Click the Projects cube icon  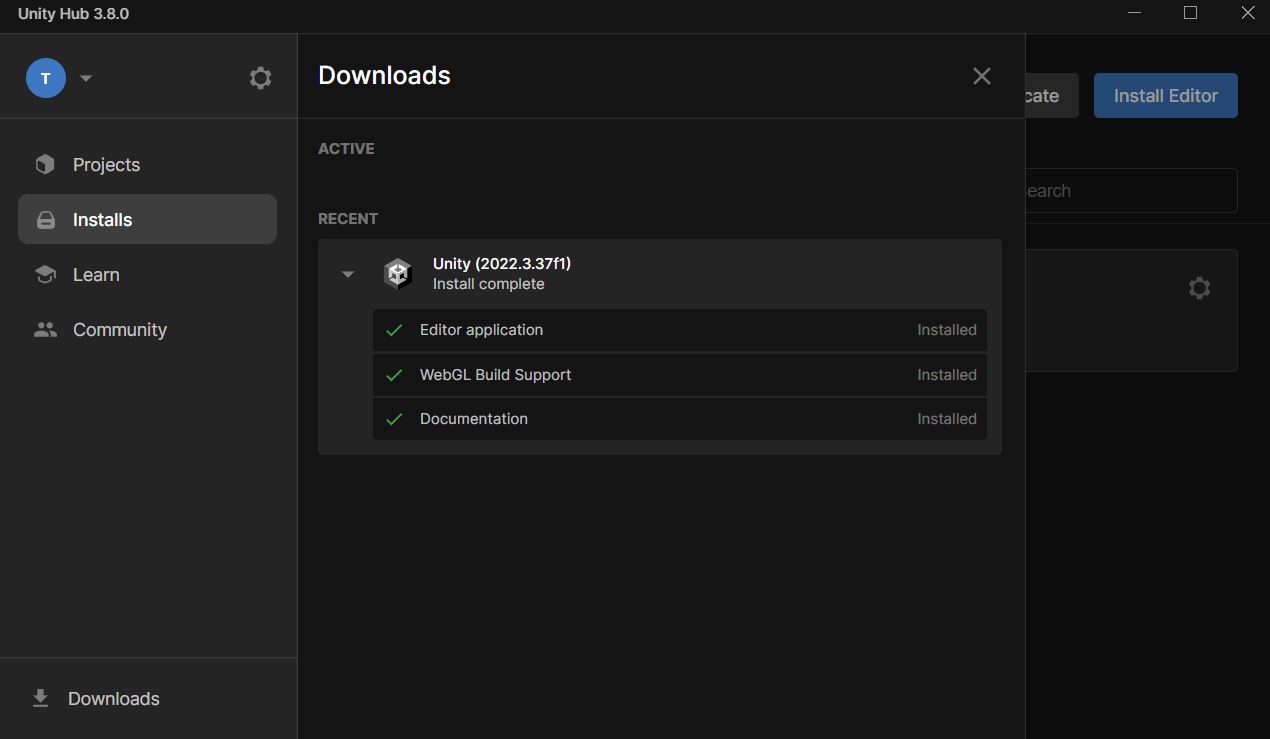(x=45, y=165)
